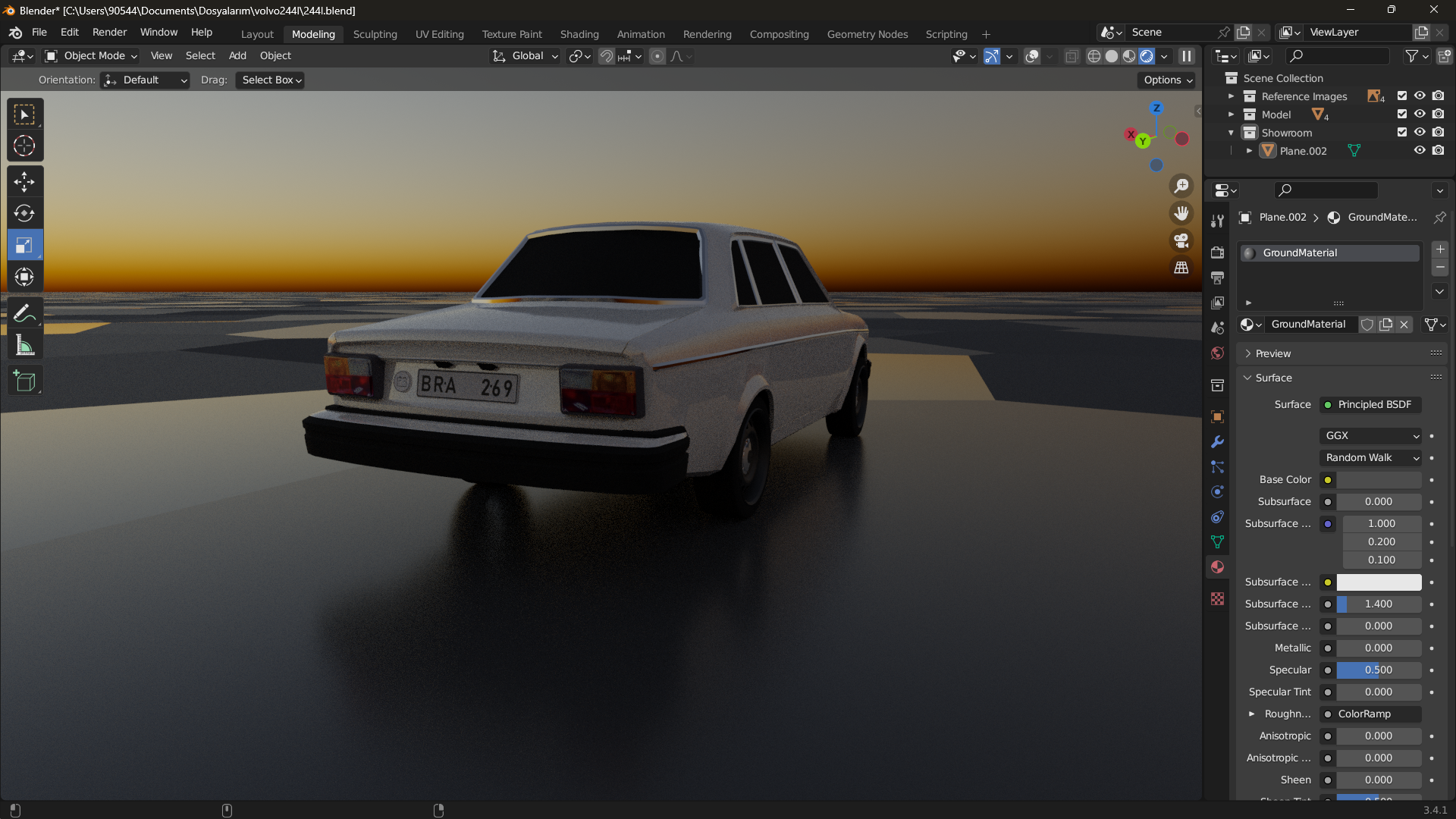Select the Rotate tool

pyautogui.click(x=24, y=214)
